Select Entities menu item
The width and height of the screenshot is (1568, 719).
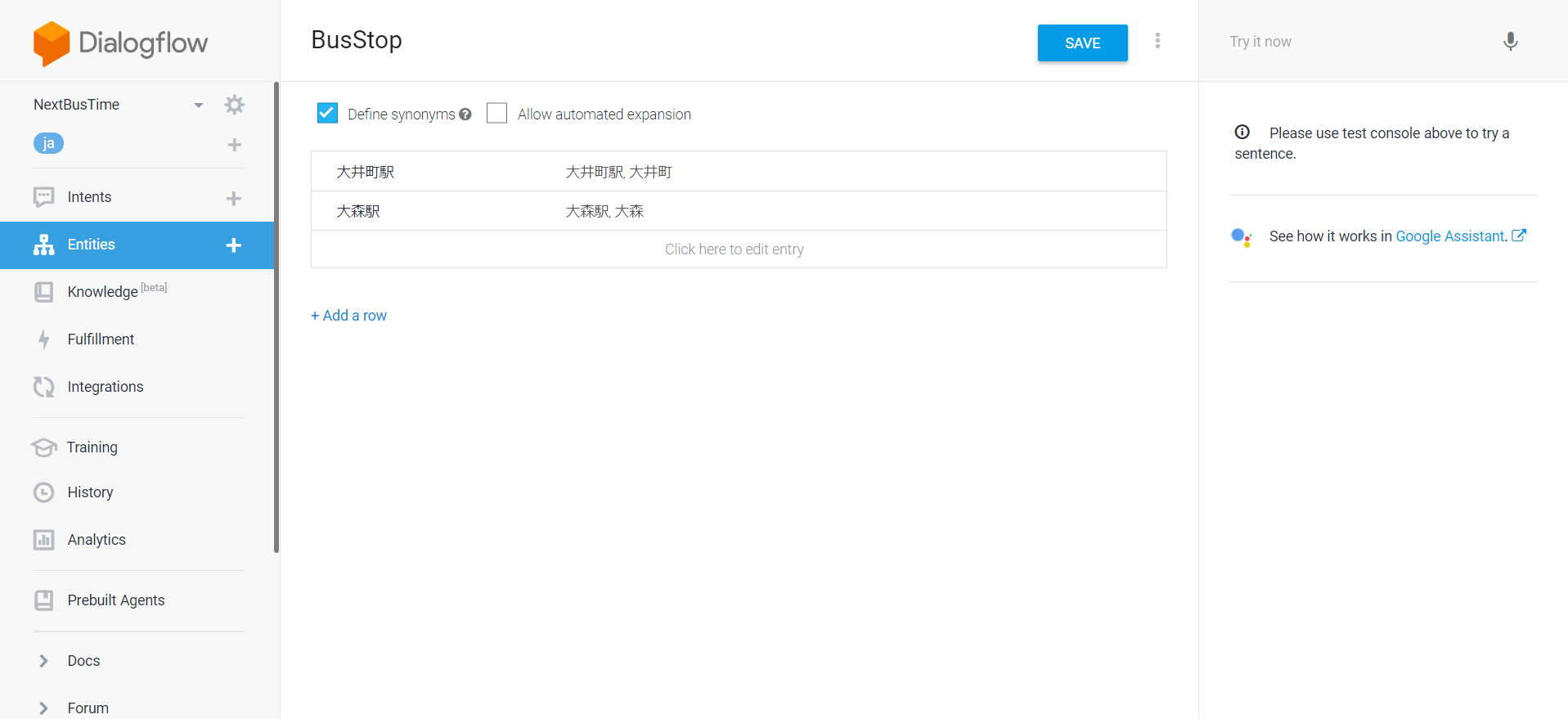[x=137, y=245]
